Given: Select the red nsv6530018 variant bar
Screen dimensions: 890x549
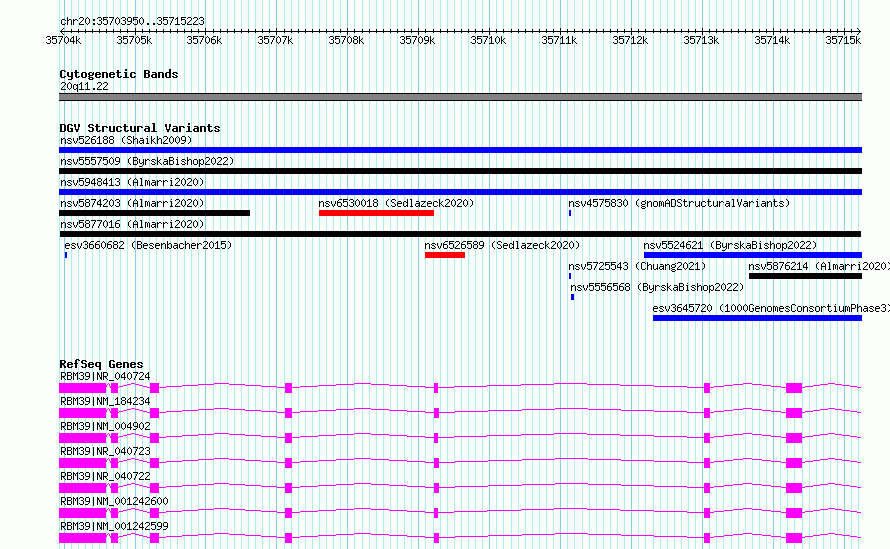Looking at the screenshot, I should point(376,213).
